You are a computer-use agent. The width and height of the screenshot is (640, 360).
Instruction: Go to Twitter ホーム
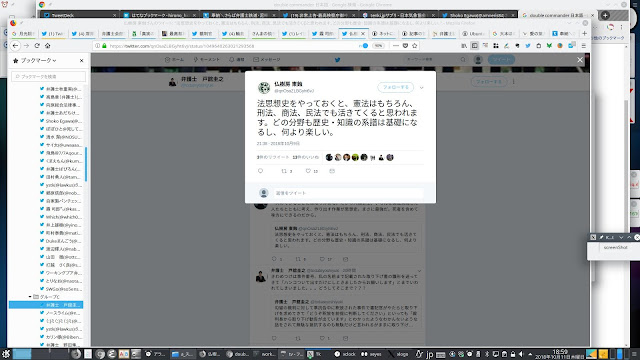tap(174, 60)
